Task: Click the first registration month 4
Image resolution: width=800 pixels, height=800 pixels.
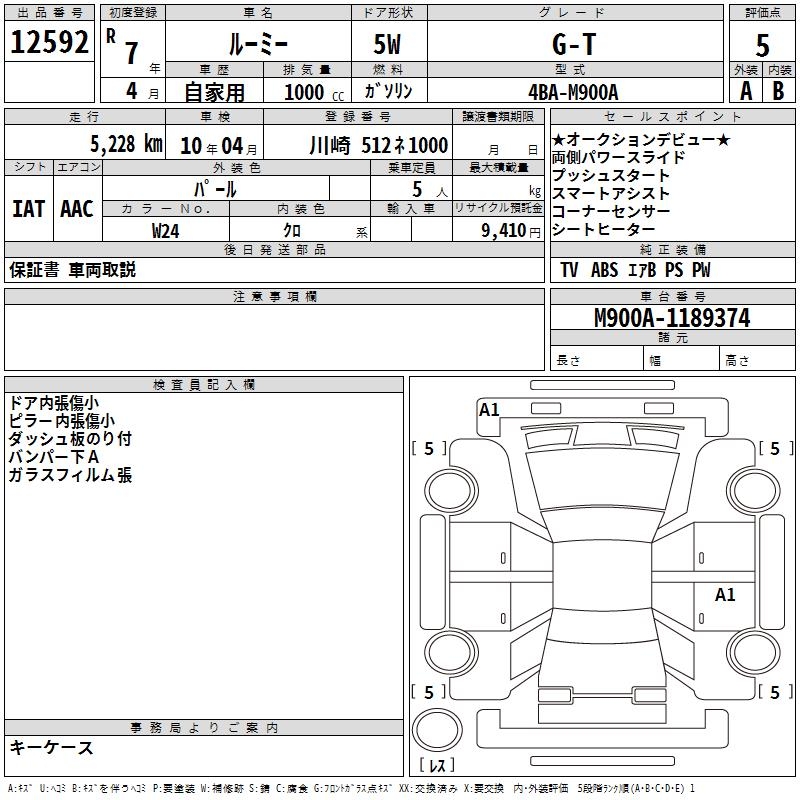Action: [132, 91]
